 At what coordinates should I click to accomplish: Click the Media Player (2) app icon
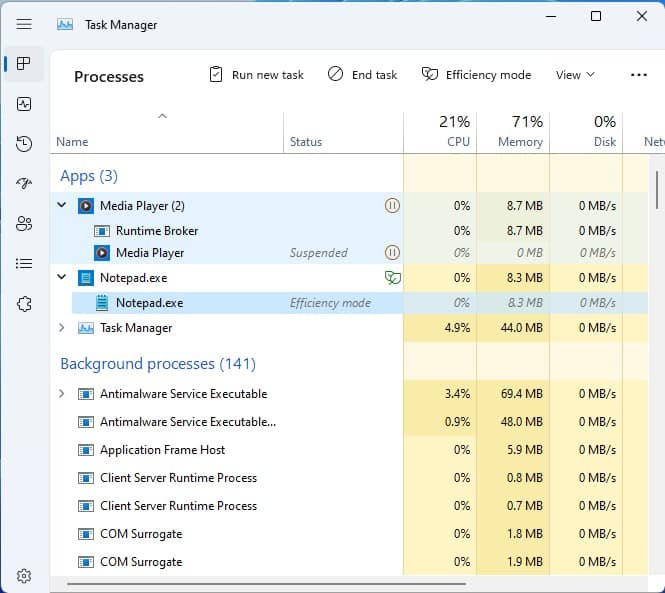coord(86,206)
